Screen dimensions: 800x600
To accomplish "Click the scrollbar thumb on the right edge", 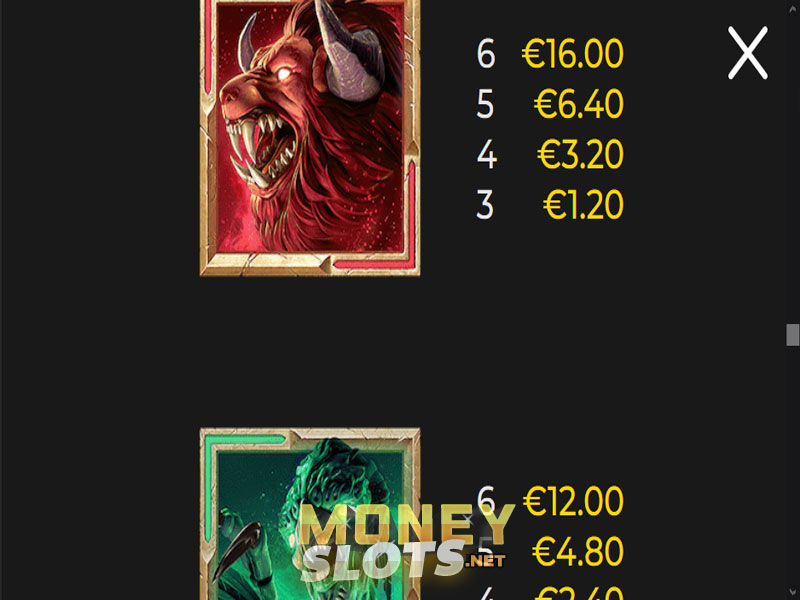I will click(x=792, y=335).
